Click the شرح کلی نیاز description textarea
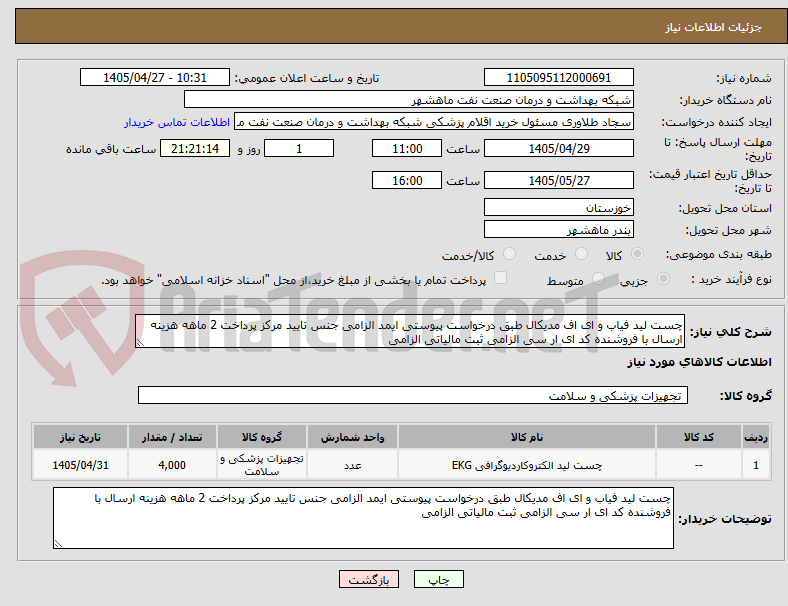The width and height of the screenshot is (788, 606). 410,332
